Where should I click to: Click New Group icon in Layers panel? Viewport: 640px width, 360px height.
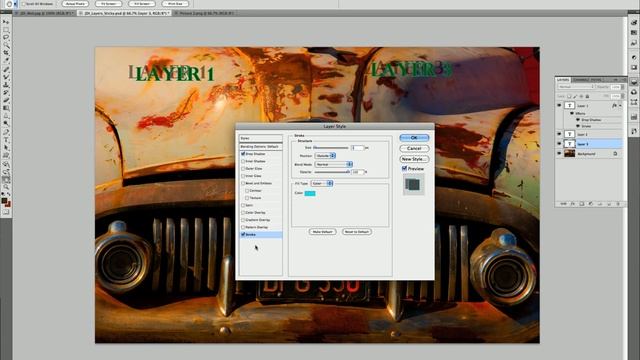[600, 204]
